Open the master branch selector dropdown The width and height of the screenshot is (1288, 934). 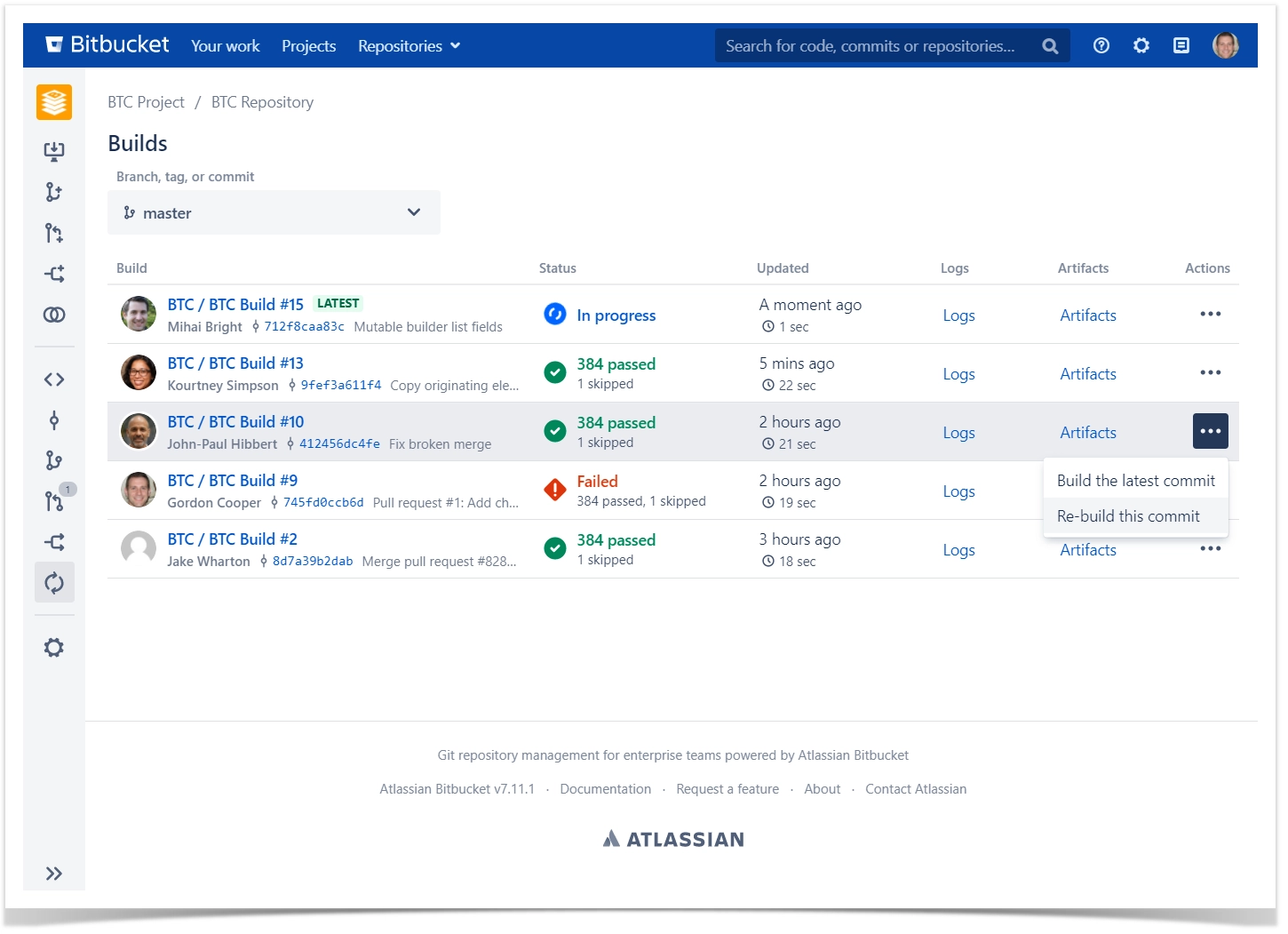coord(274,212)
